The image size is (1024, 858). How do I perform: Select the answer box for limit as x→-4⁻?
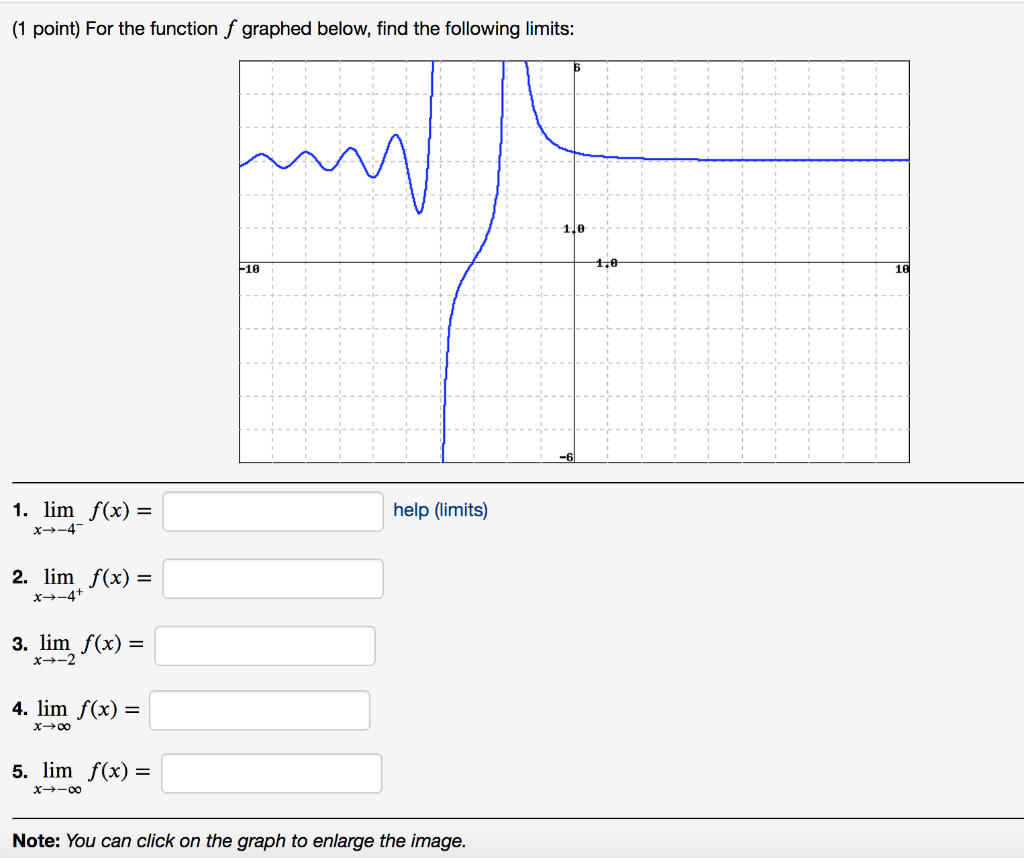click(272, 511)
